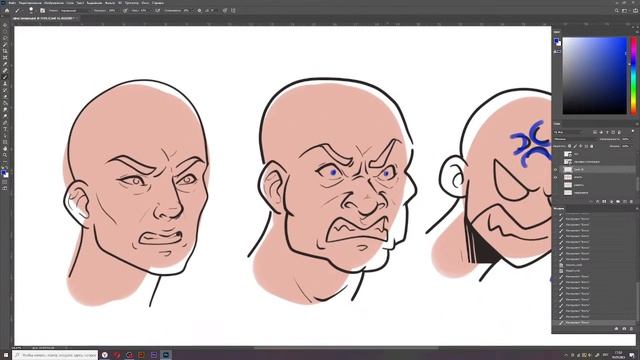The height and width of the screenshot is (360, 640).
Task: Click the Home icon in options bar
Action: (7, 11)
